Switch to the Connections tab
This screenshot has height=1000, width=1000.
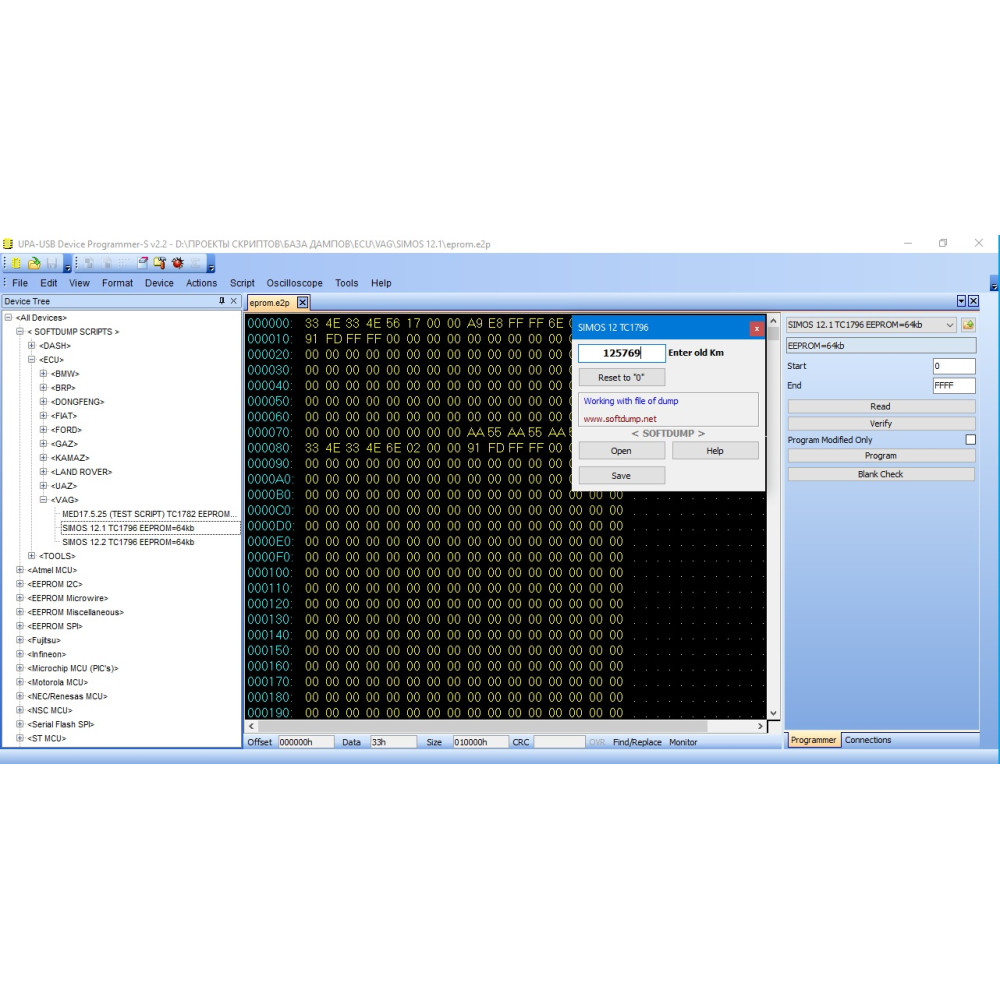867,740
